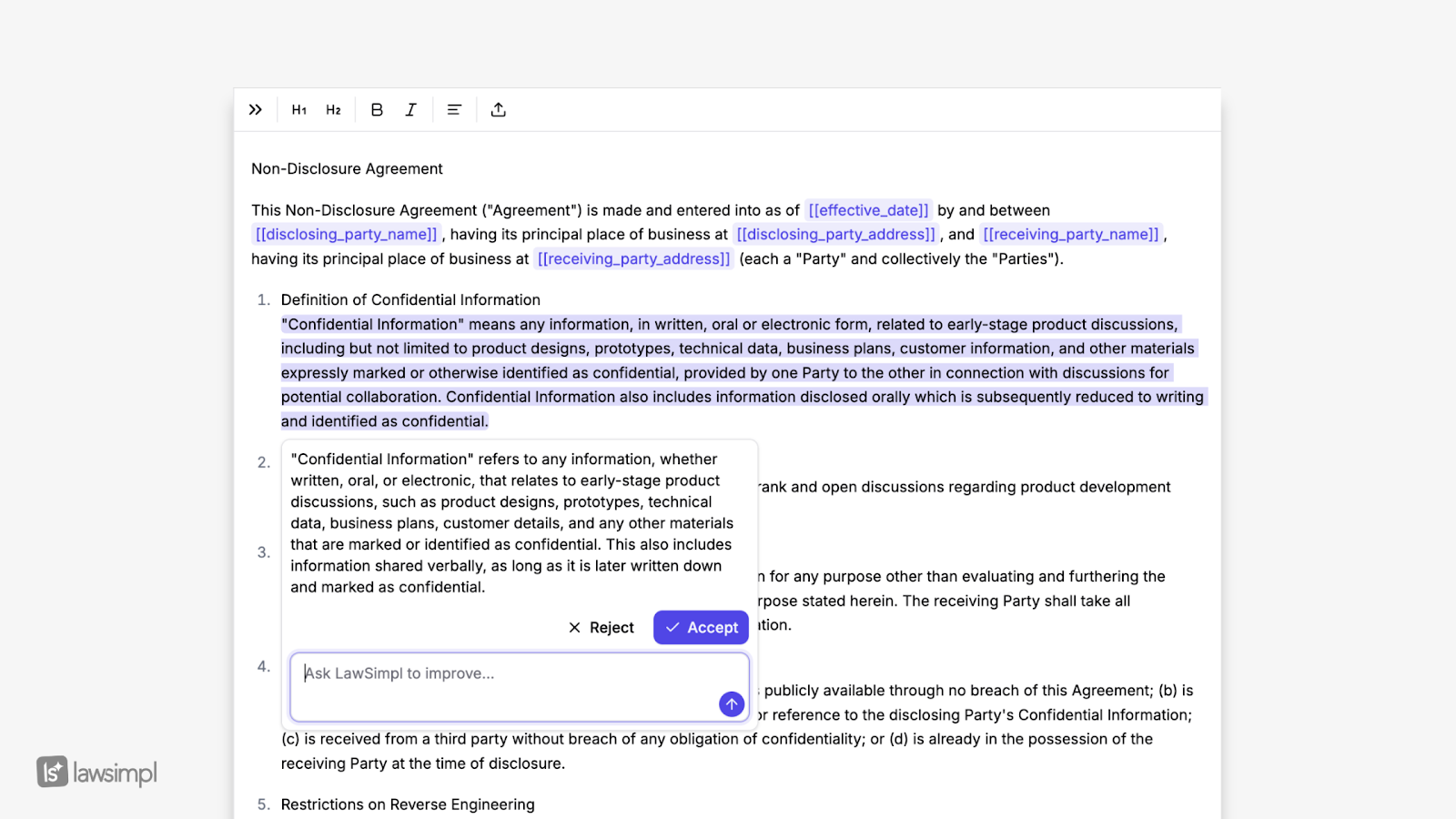
Task: Toggle bold formatting
Action: pos(377,110)
